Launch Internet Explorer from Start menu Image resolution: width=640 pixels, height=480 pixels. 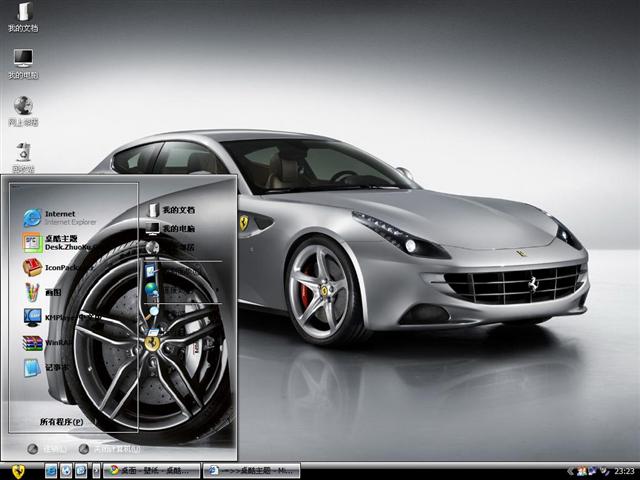coord(60,218)
